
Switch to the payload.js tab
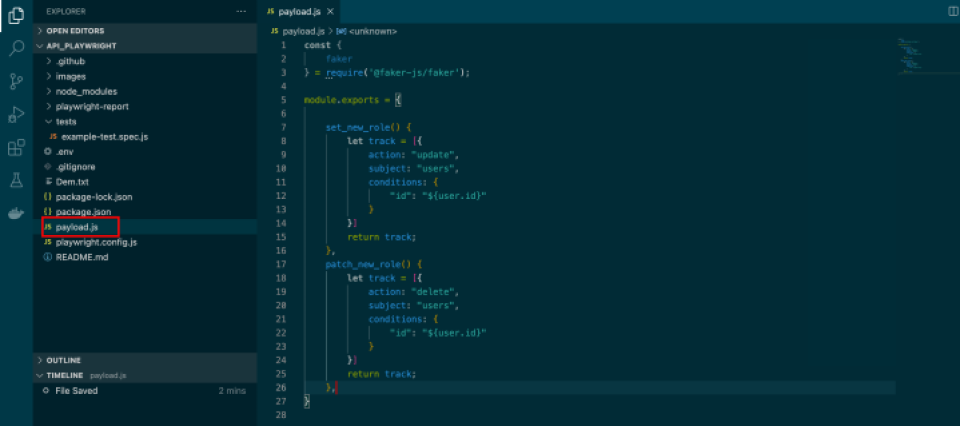click(x=301, y=12)
